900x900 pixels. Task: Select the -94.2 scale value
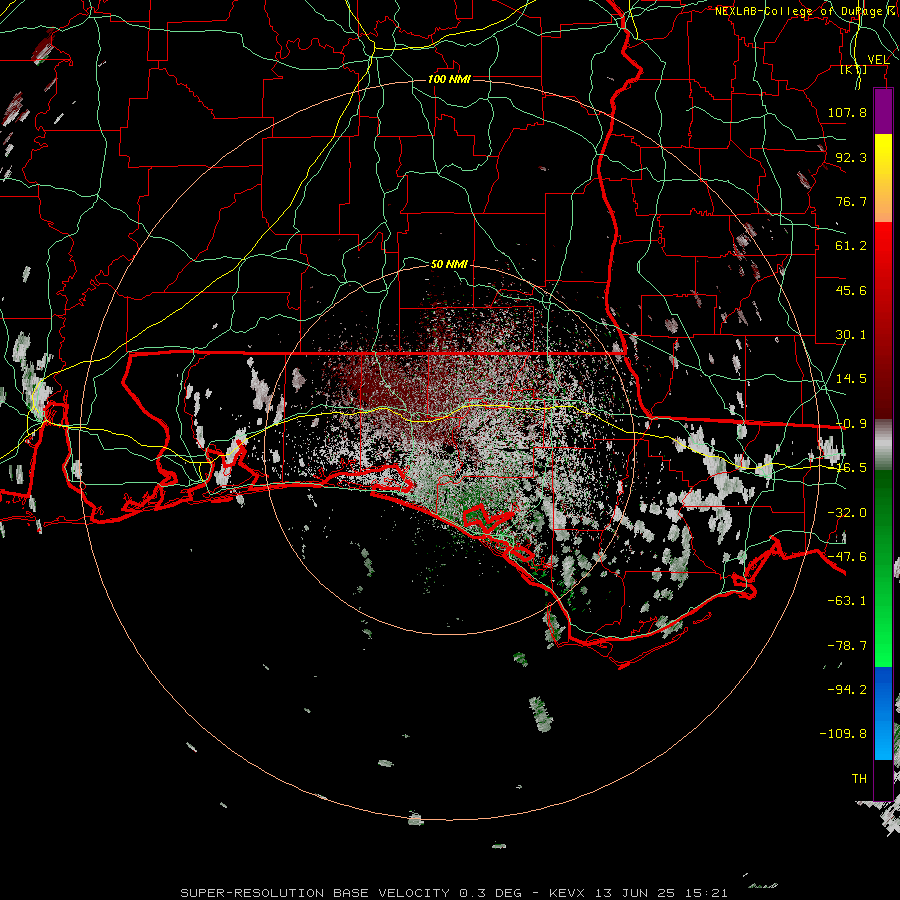coord(847,689)
